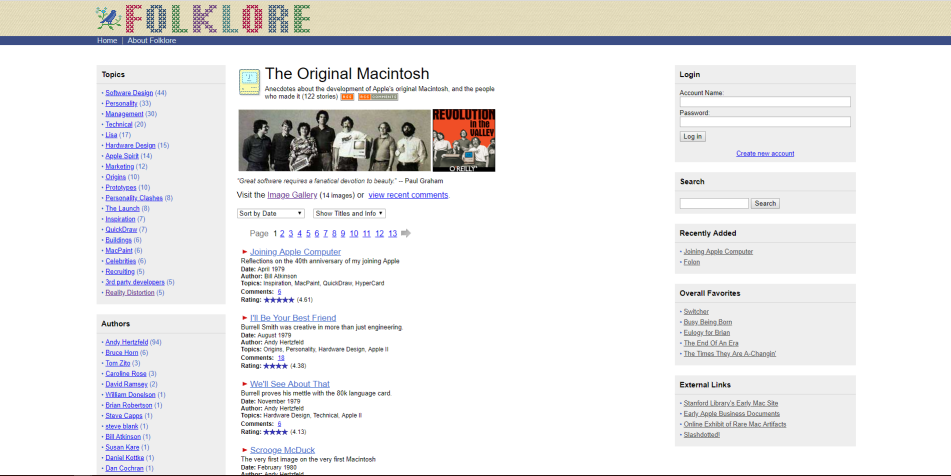Image resolution: width=951 pixels, height=476 pixels.
Task: Click the Folklore bird logo icon
Action: pos(109,19)
